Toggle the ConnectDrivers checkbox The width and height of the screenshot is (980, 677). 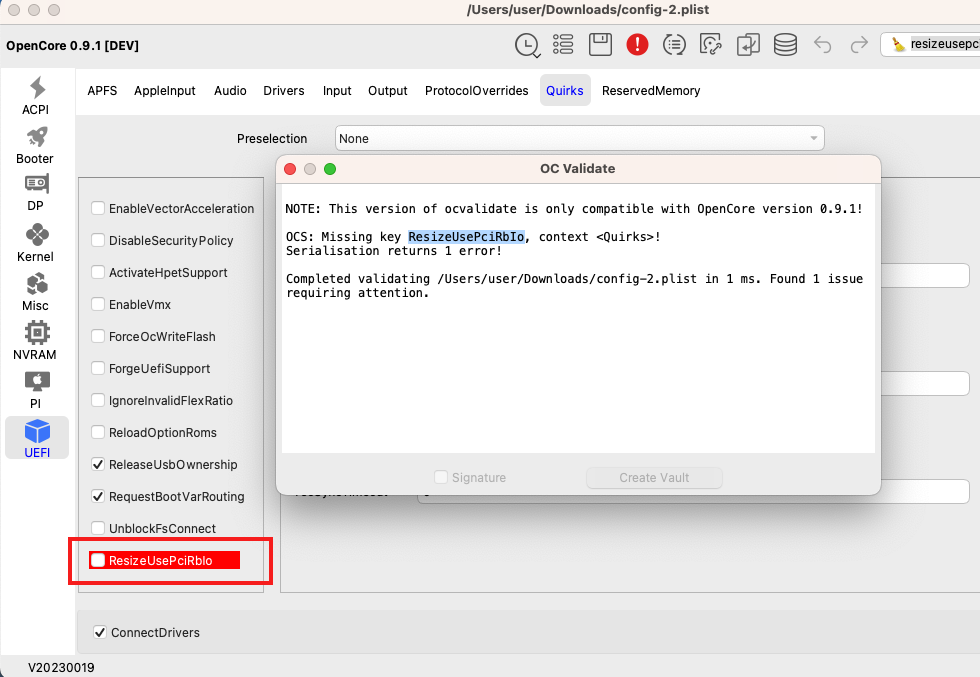coord(100,632)
